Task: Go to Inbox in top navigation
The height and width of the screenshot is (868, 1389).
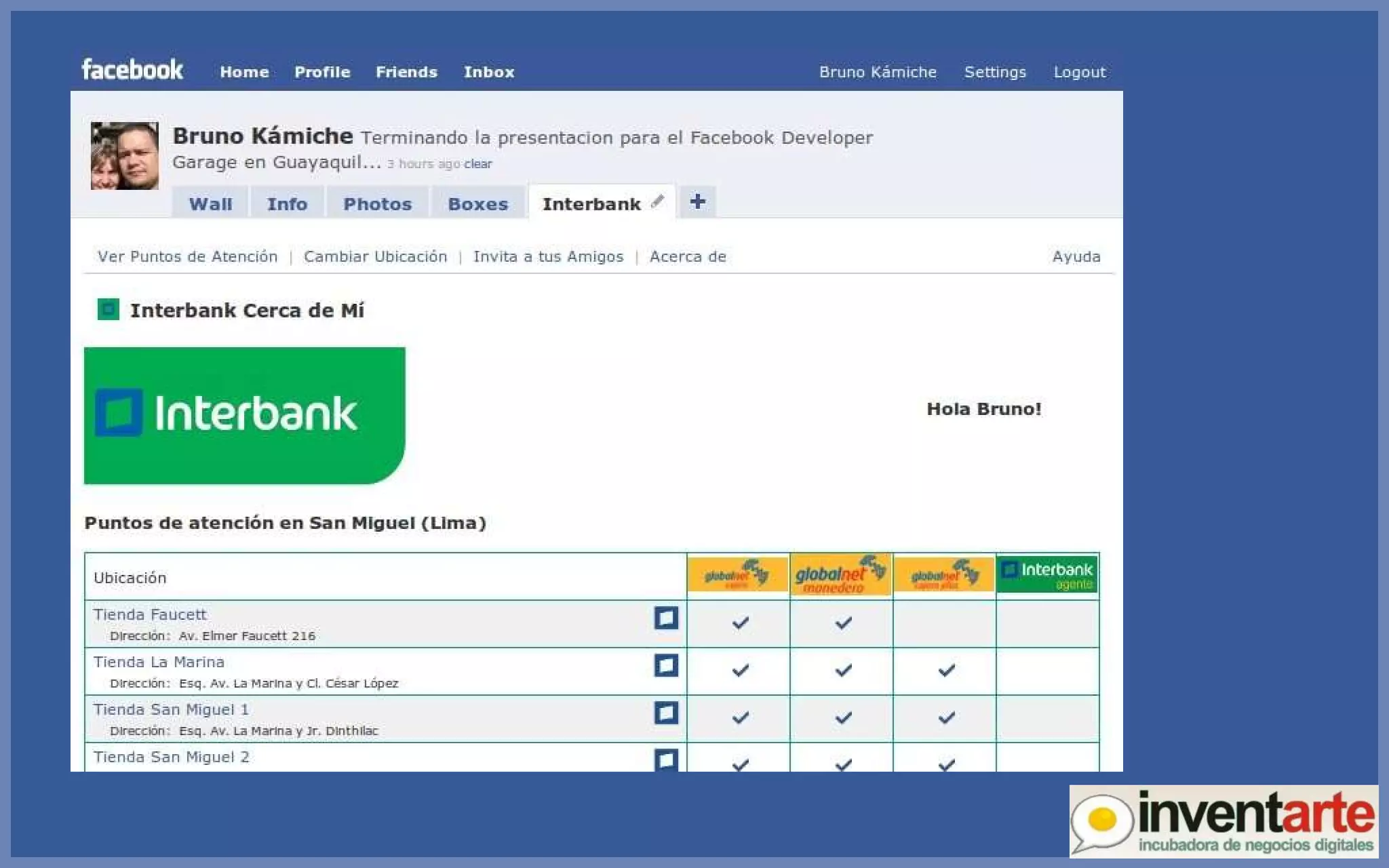Action: (x=488, y=72)
